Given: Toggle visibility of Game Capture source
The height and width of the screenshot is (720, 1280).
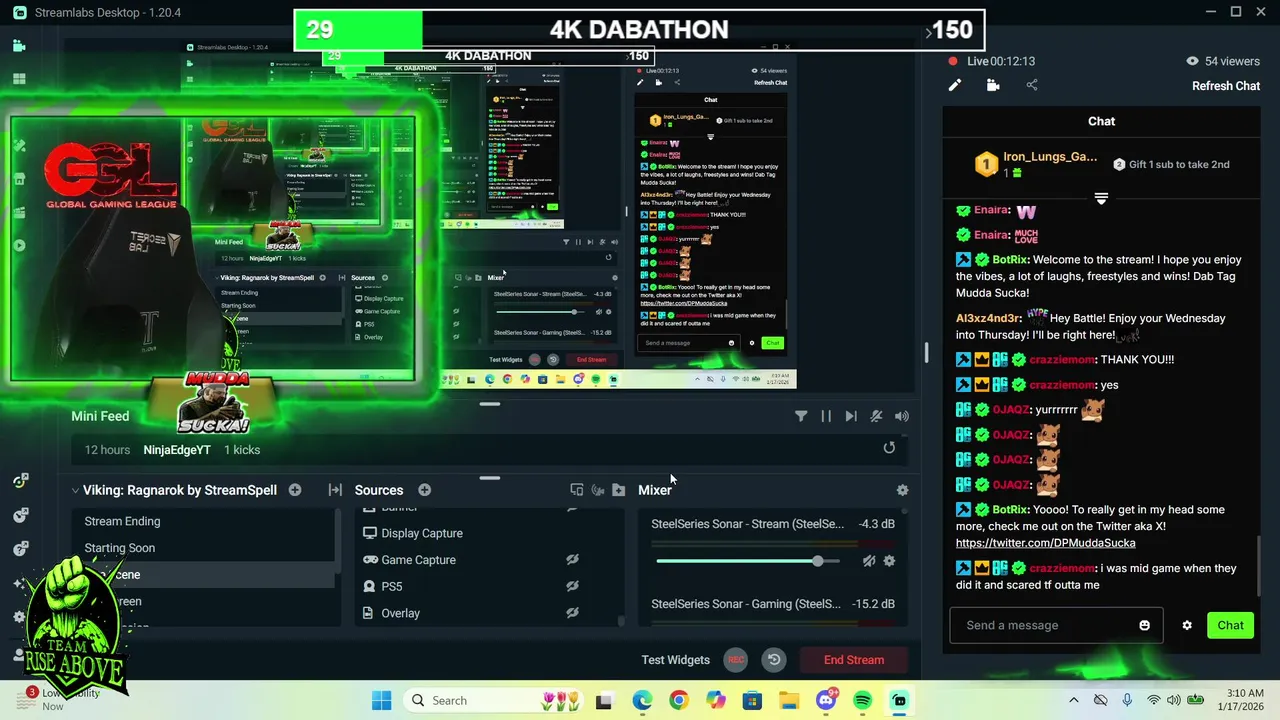Looking at the screenshot, I should 572,560.
